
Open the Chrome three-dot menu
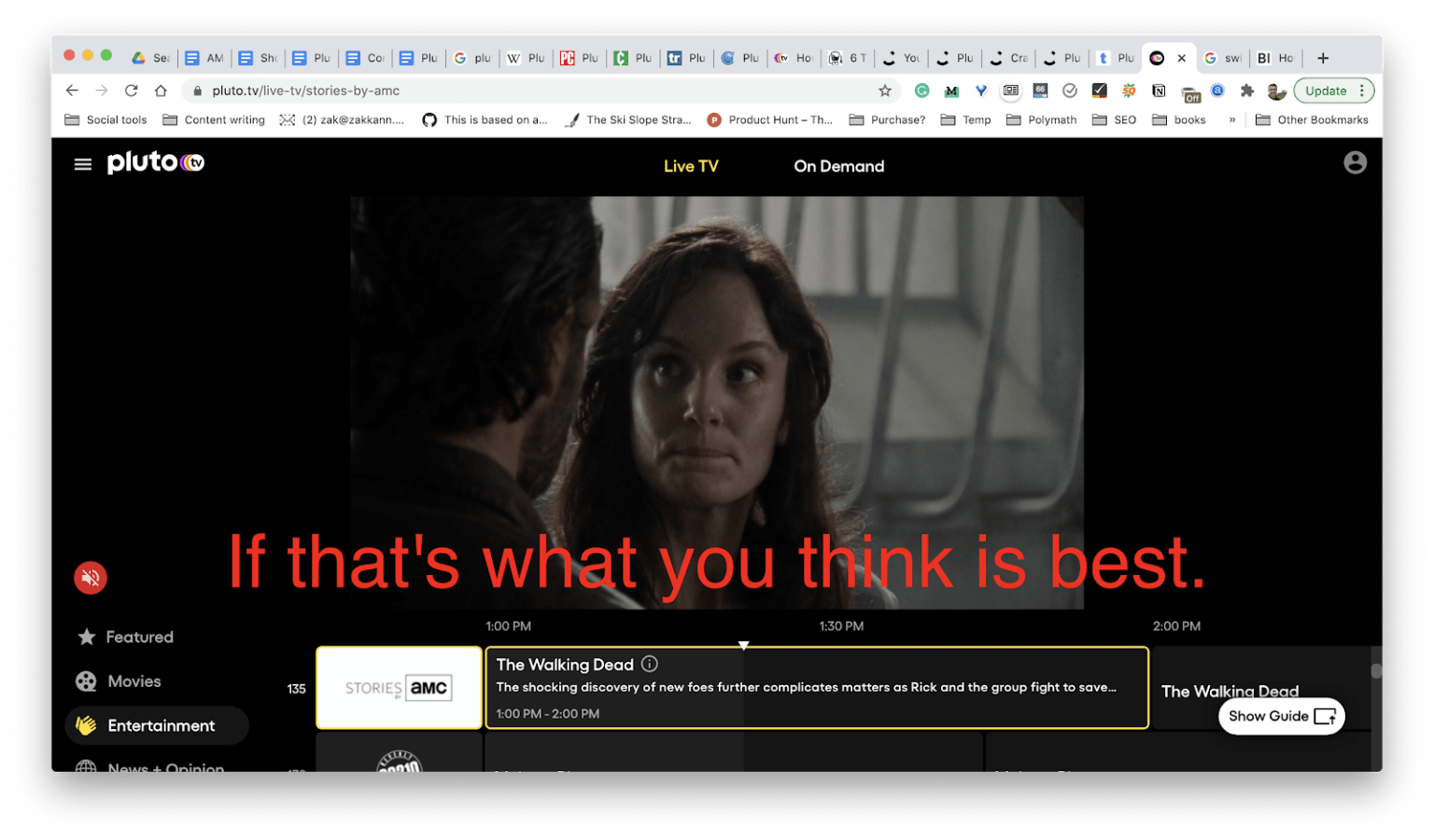(1362, 91)
